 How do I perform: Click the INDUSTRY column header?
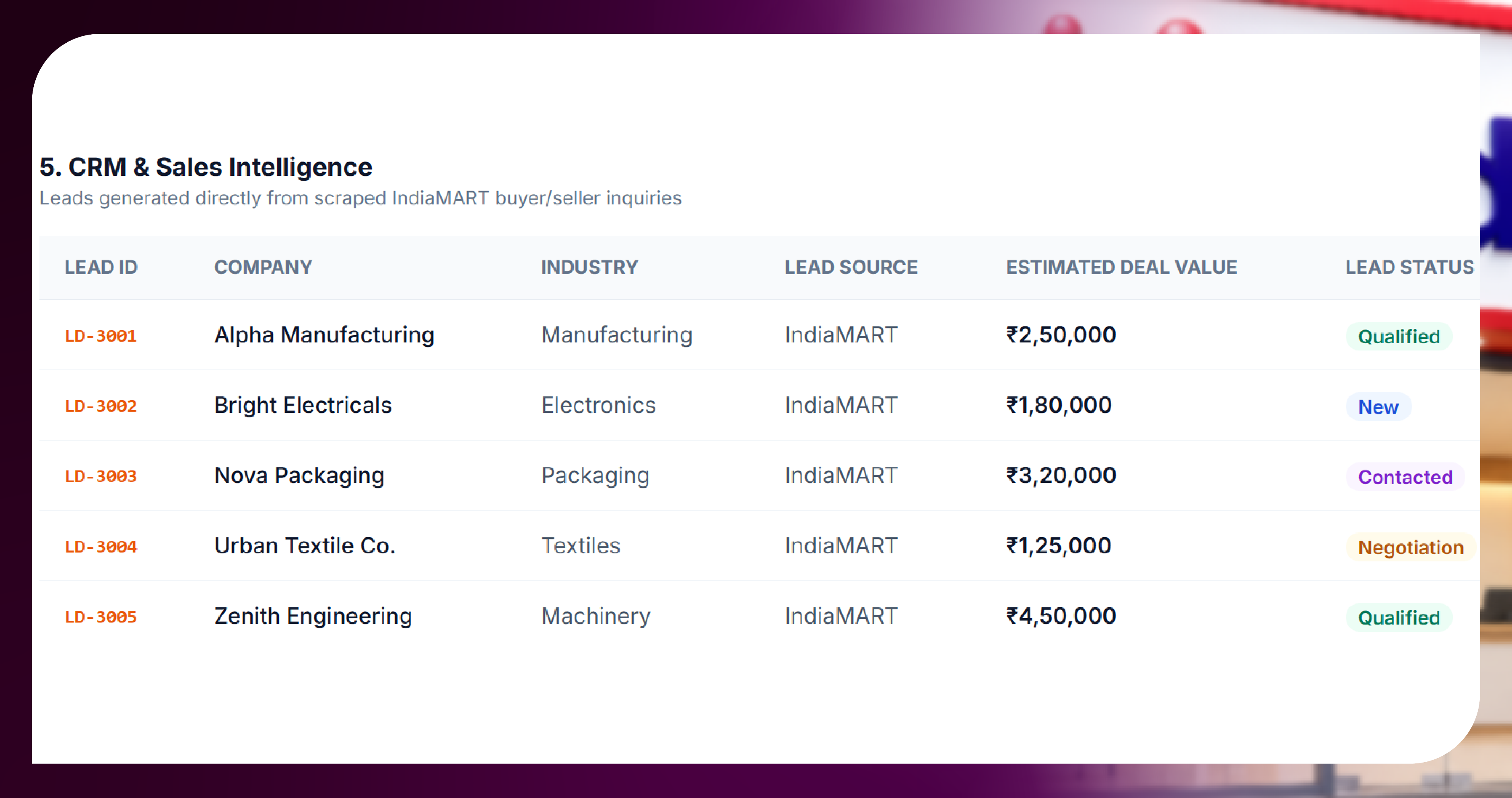pyautogui.click(x=589, y=268)
